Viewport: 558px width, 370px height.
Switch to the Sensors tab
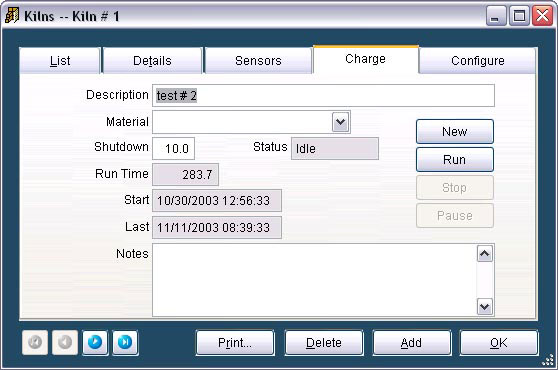click(258, 61)
